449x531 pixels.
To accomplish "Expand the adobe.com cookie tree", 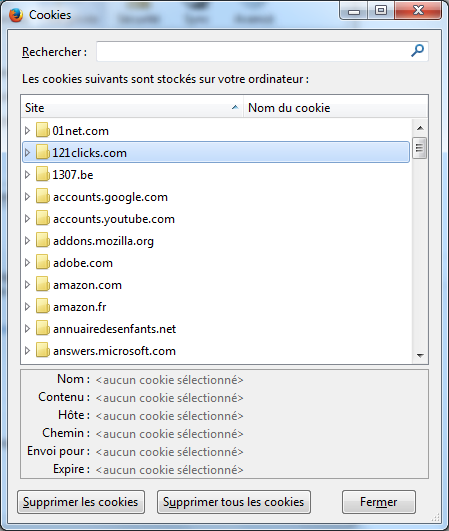I will (27, 262).
